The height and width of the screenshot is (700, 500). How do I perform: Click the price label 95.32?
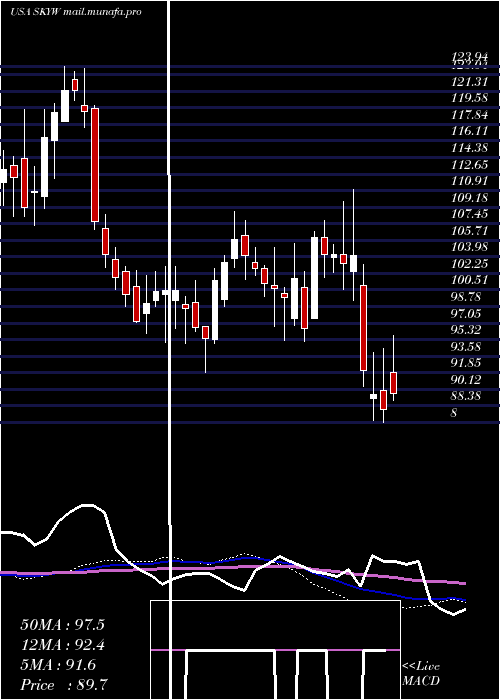[466, 329]
